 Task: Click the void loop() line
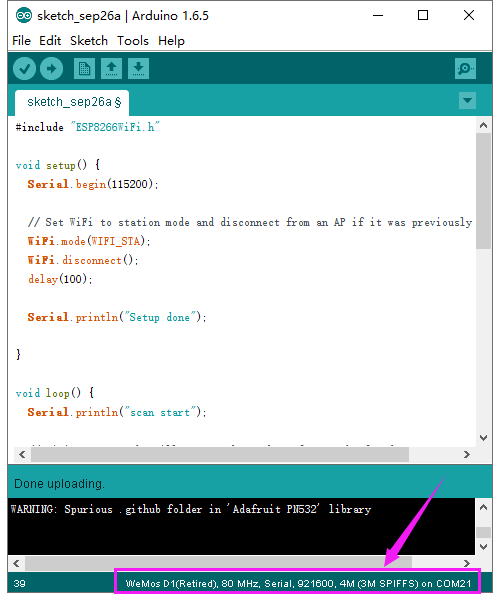pos(55,393)
